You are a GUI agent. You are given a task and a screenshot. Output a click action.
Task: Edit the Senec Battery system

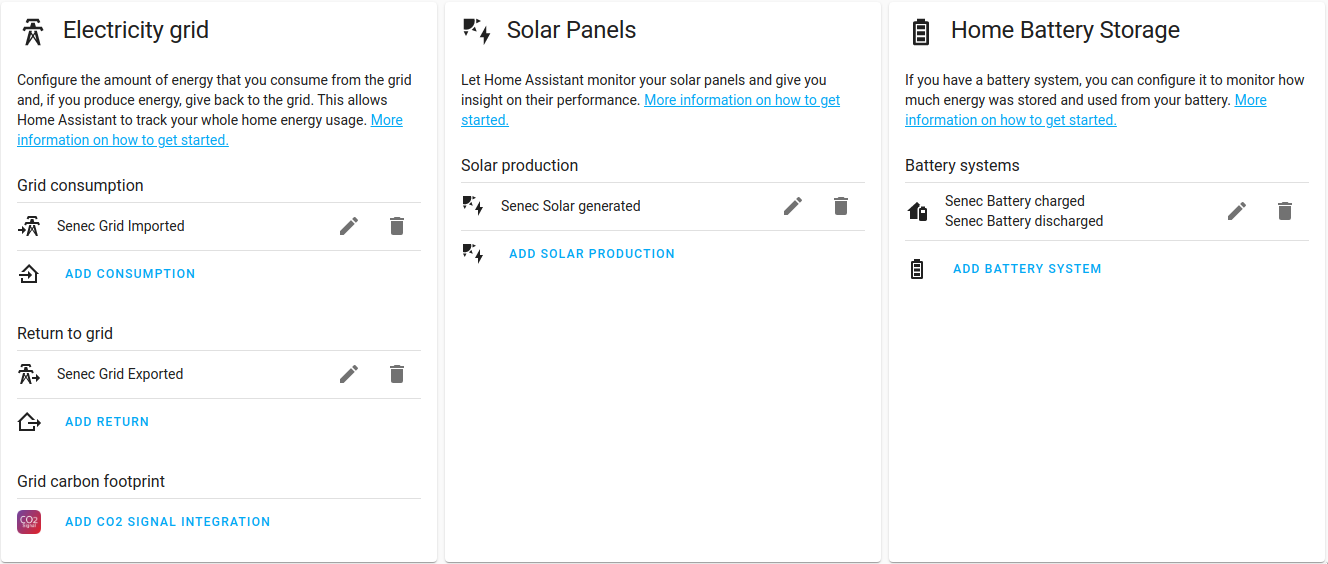[1237, 211]
